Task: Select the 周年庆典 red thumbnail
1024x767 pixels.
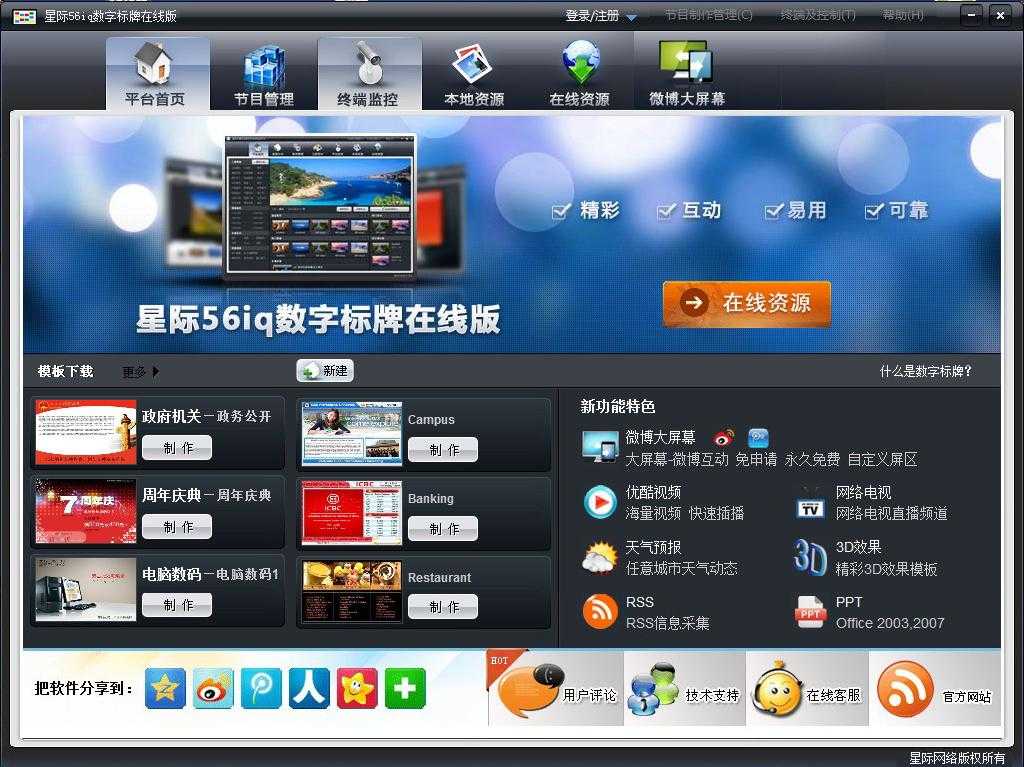Action: (x=86, y=511)
